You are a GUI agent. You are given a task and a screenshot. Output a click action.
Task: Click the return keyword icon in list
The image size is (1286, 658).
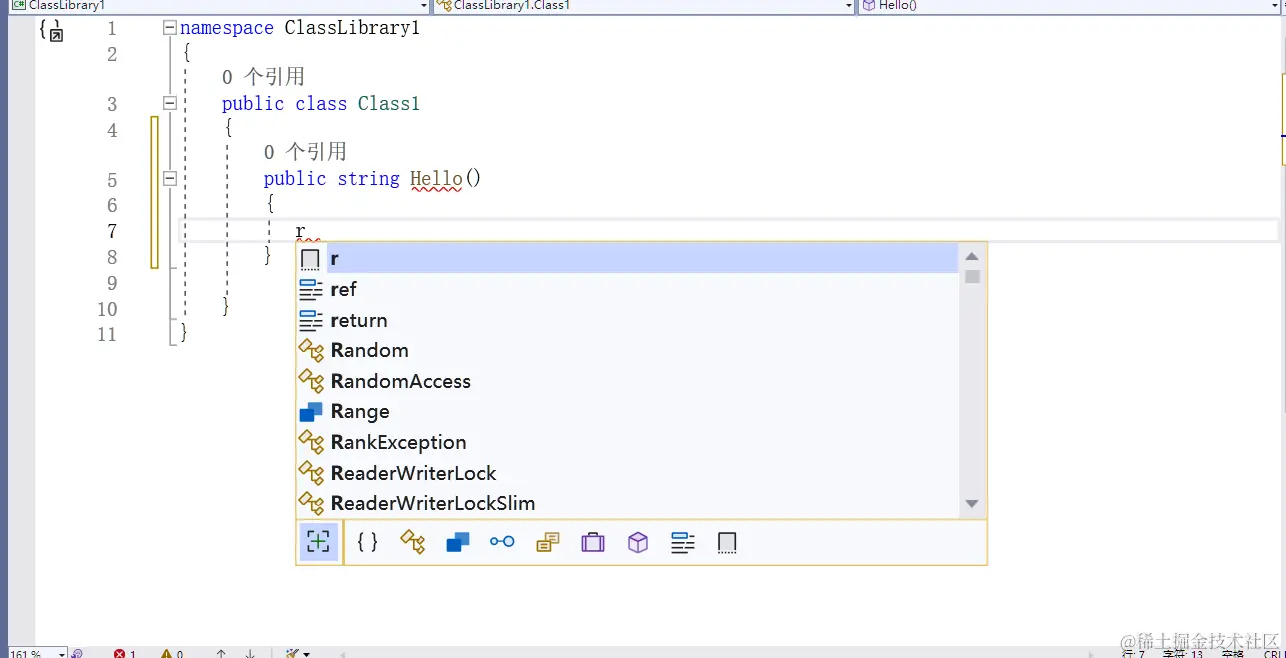pos(312,320)
